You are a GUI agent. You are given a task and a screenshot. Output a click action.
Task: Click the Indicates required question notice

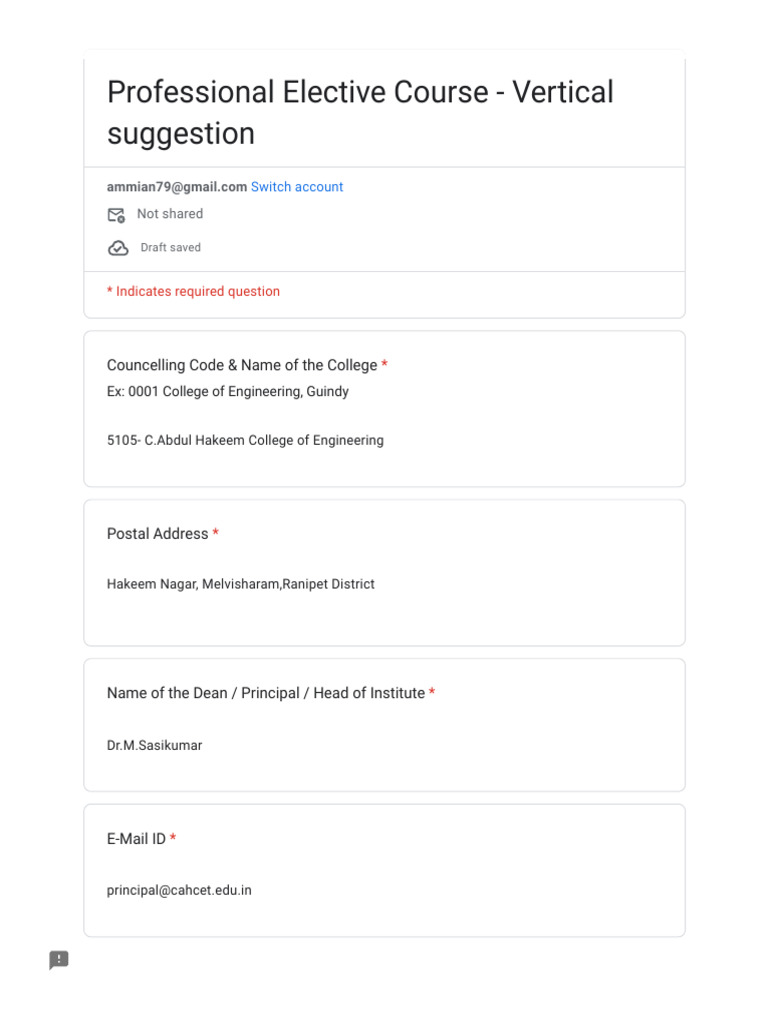tap(193, 292)
